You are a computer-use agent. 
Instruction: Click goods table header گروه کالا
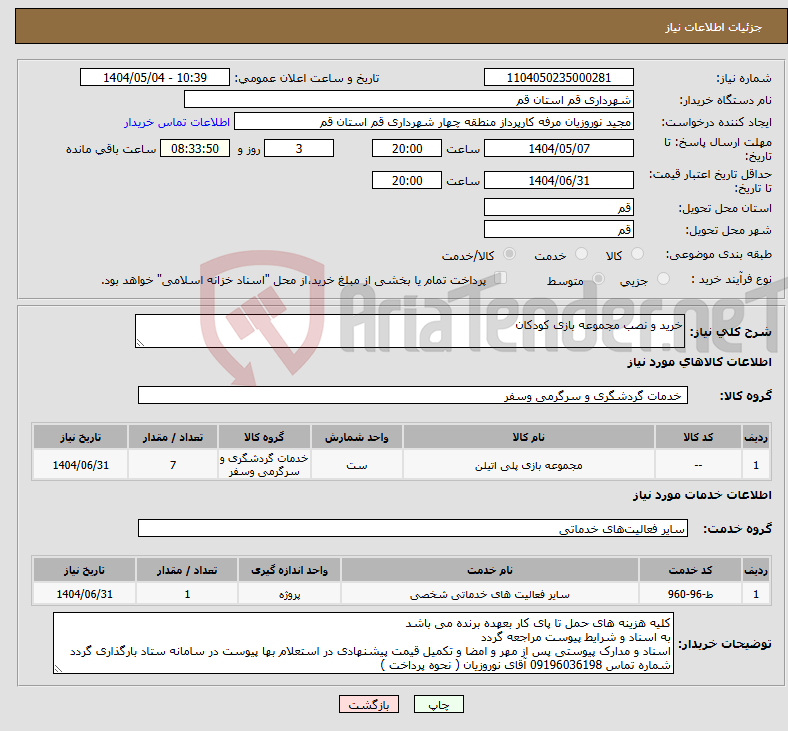click(264, 437)
